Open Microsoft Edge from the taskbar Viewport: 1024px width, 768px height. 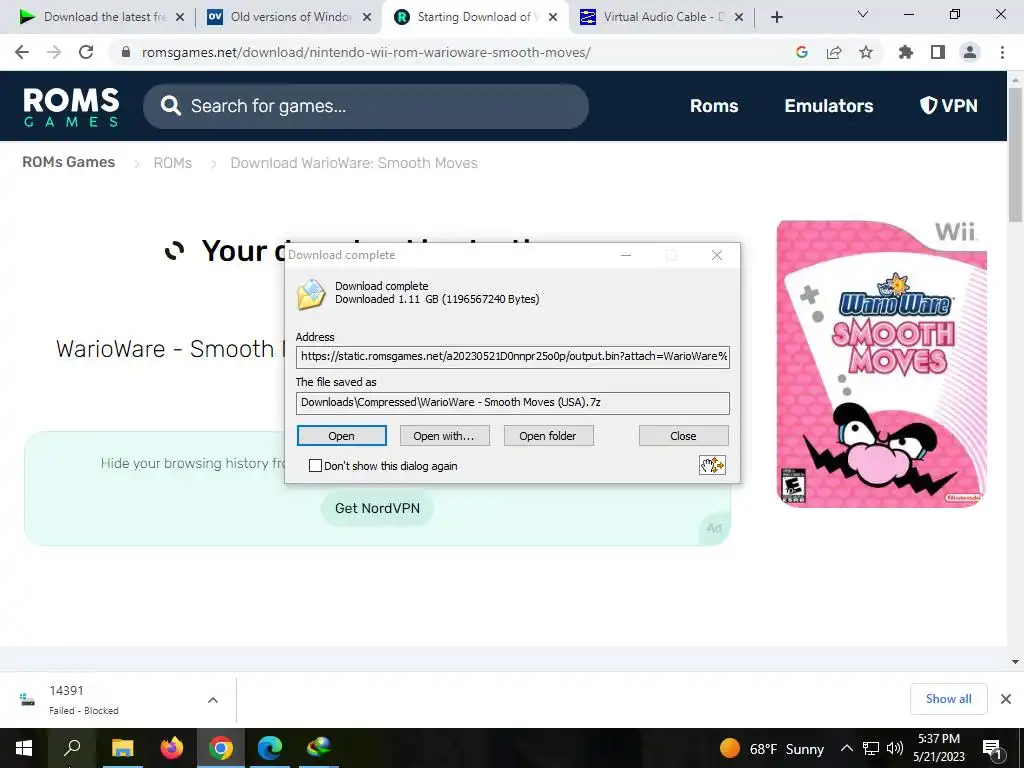click(x=270, y=748)
